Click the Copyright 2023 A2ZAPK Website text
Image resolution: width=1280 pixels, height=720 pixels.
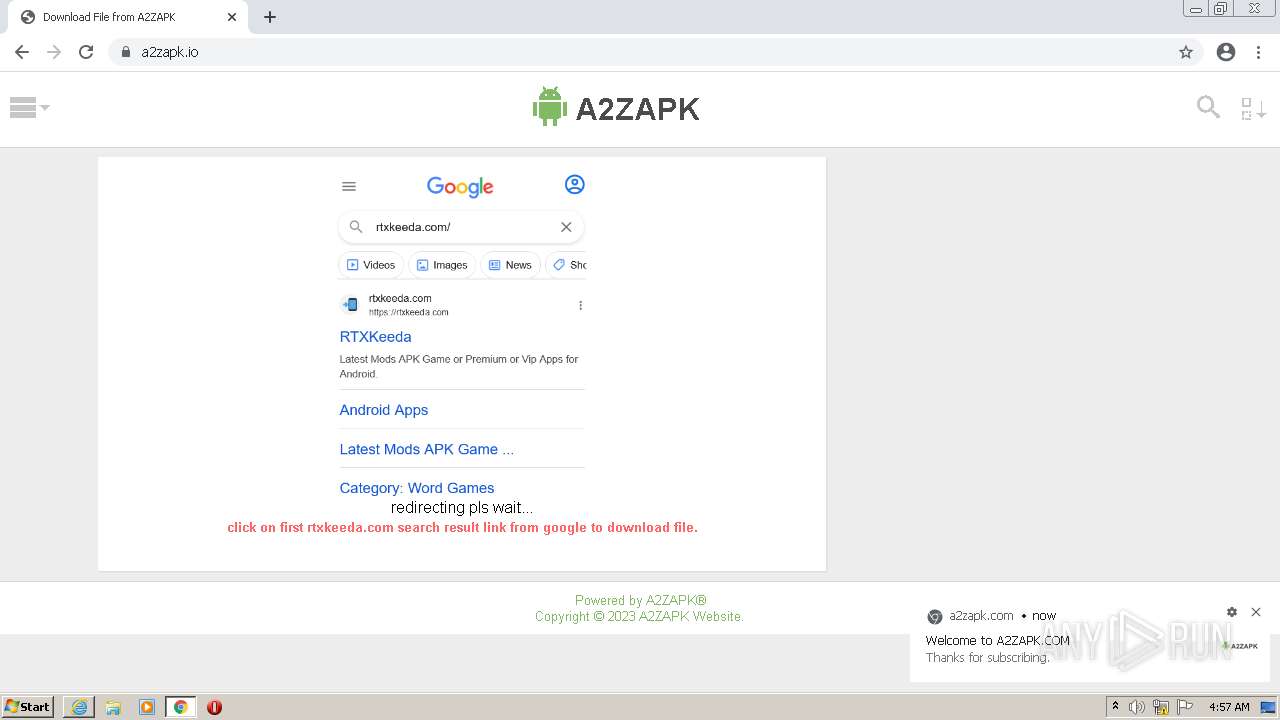(639, 616)
